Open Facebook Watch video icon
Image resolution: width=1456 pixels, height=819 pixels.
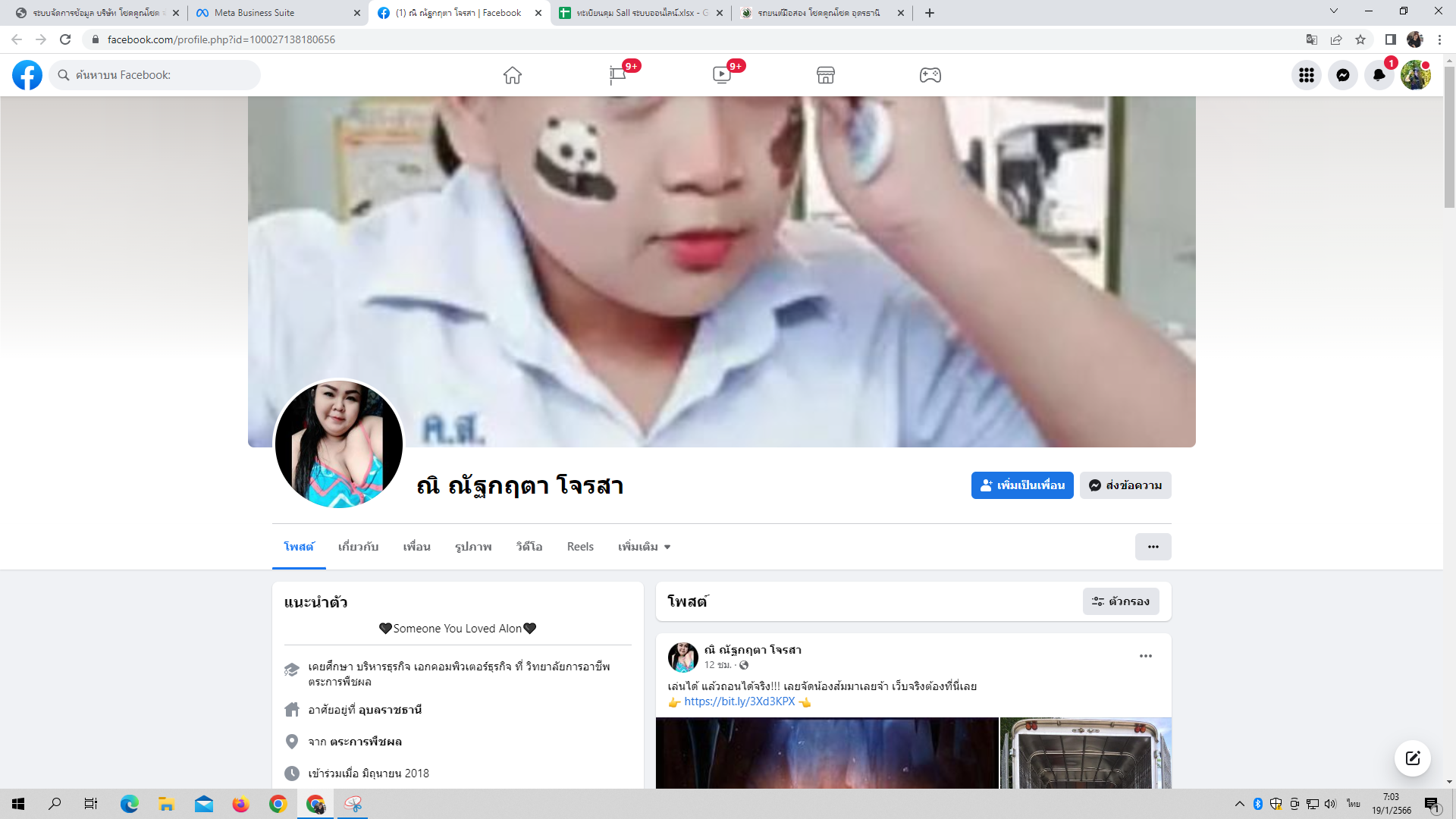coord(721,75)
